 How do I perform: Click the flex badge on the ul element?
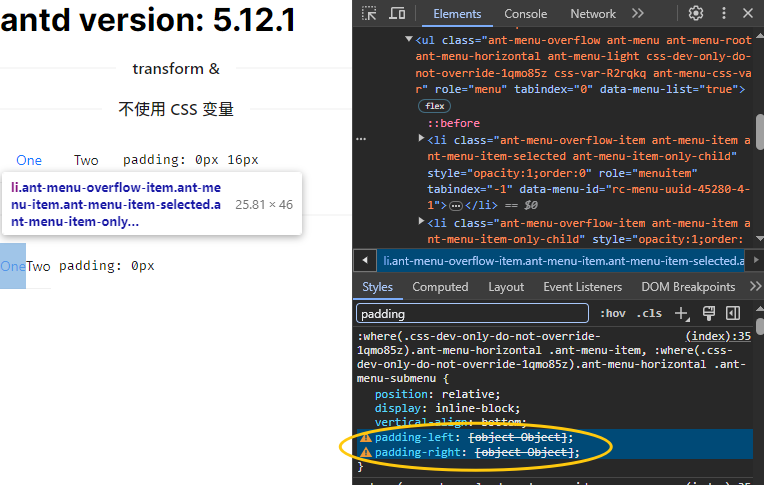434,106
